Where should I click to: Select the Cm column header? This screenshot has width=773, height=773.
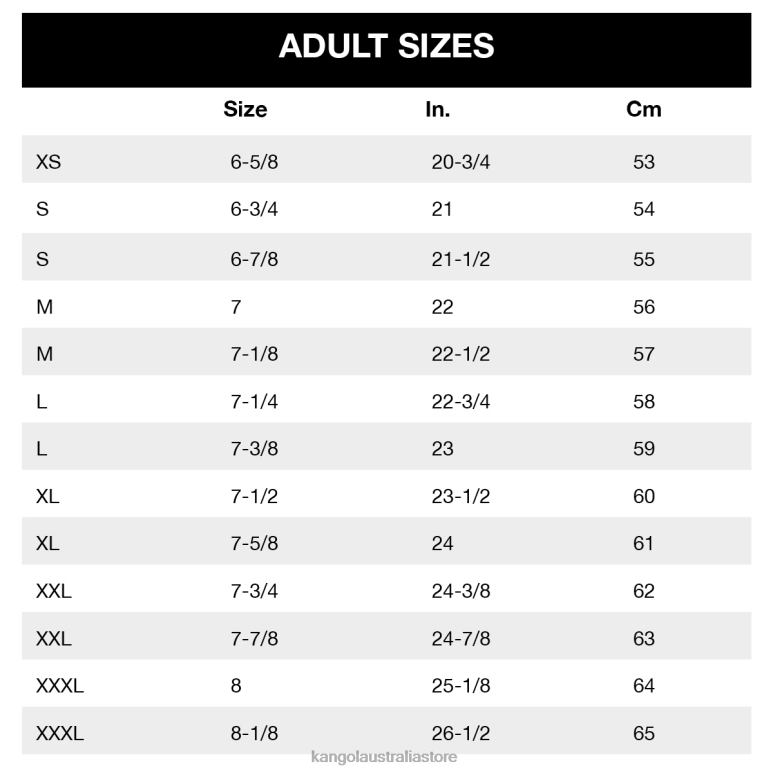(x=644, y=109)
